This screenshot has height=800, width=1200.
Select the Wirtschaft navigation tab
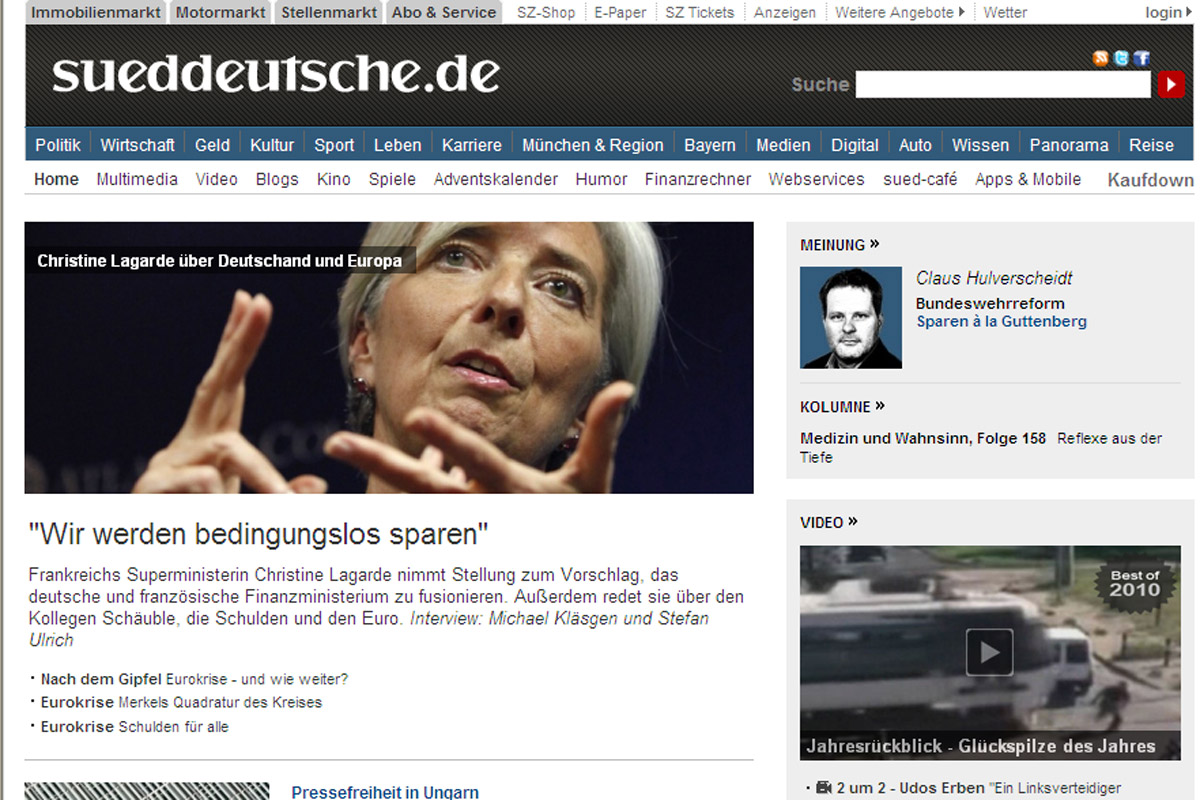(x=137, y=145)
